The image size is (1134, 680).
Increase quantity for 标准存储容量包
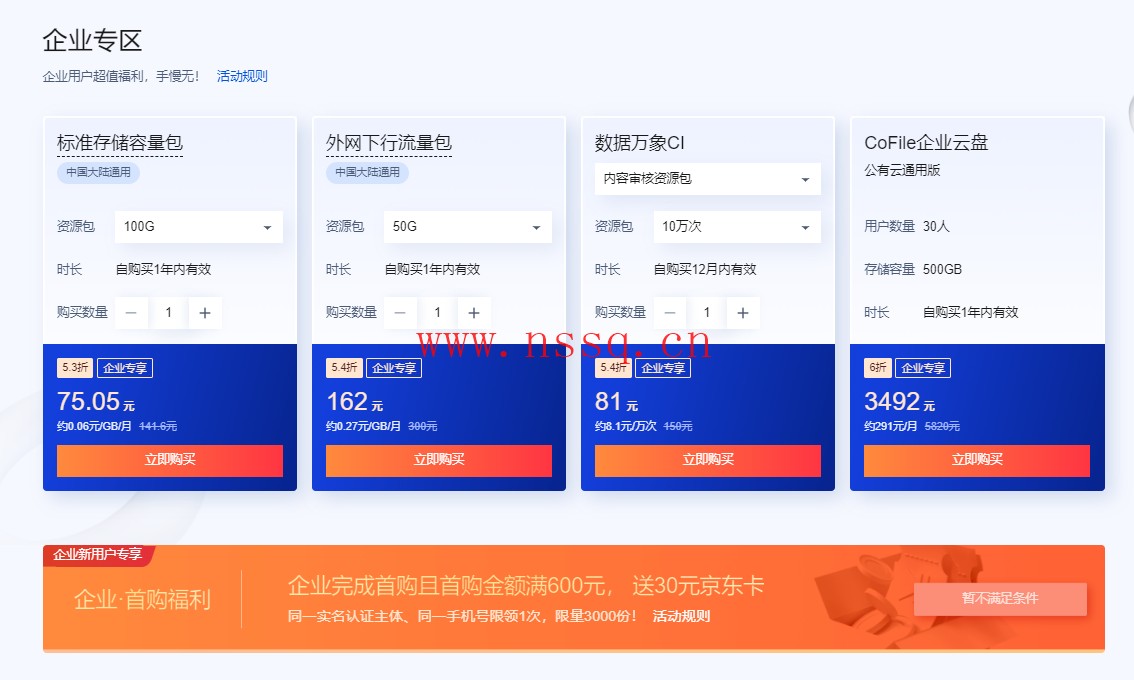(205, 313)
